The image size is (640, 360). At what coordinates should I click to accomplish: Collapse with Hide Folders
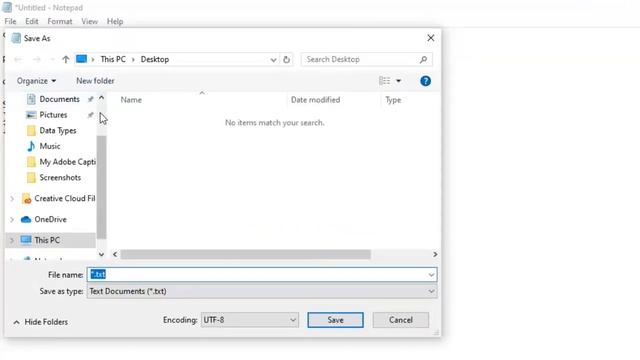click(x=41, y=322)
